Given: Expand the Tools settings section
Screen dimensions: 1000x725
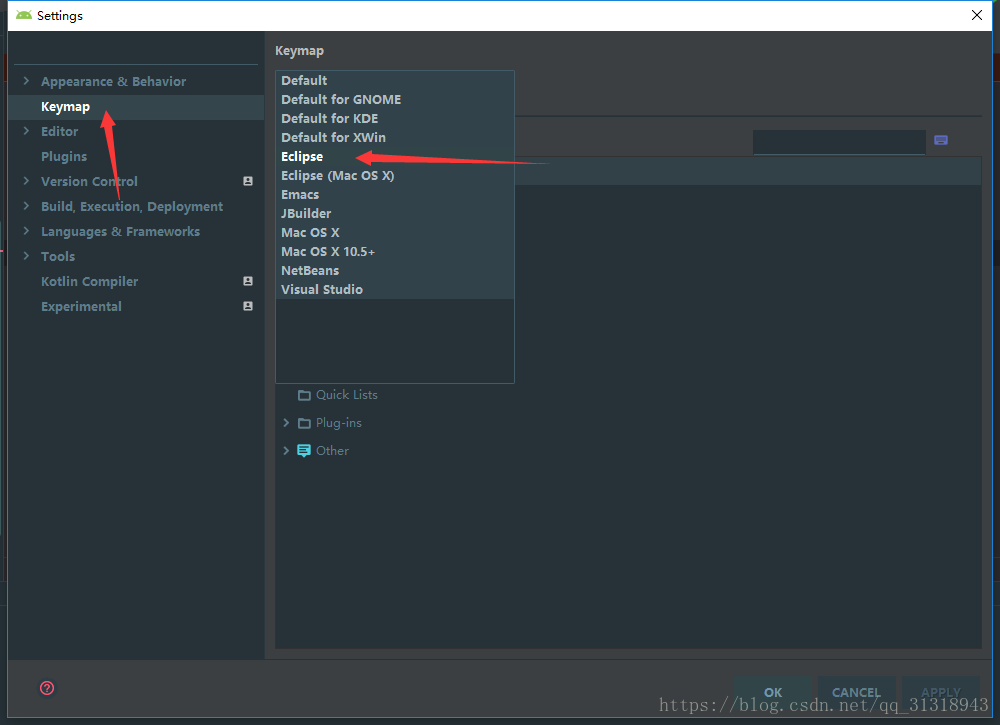Looking at the screenshot, I should (26, 256).
